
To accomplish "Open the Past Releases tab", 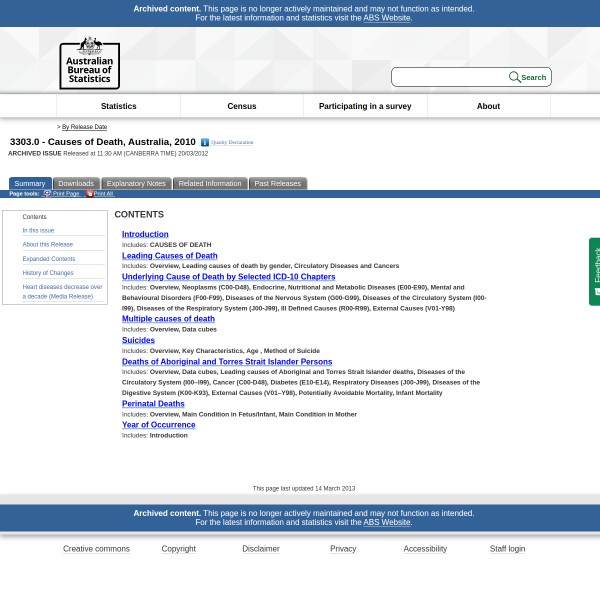I will [x=277, y=184].
